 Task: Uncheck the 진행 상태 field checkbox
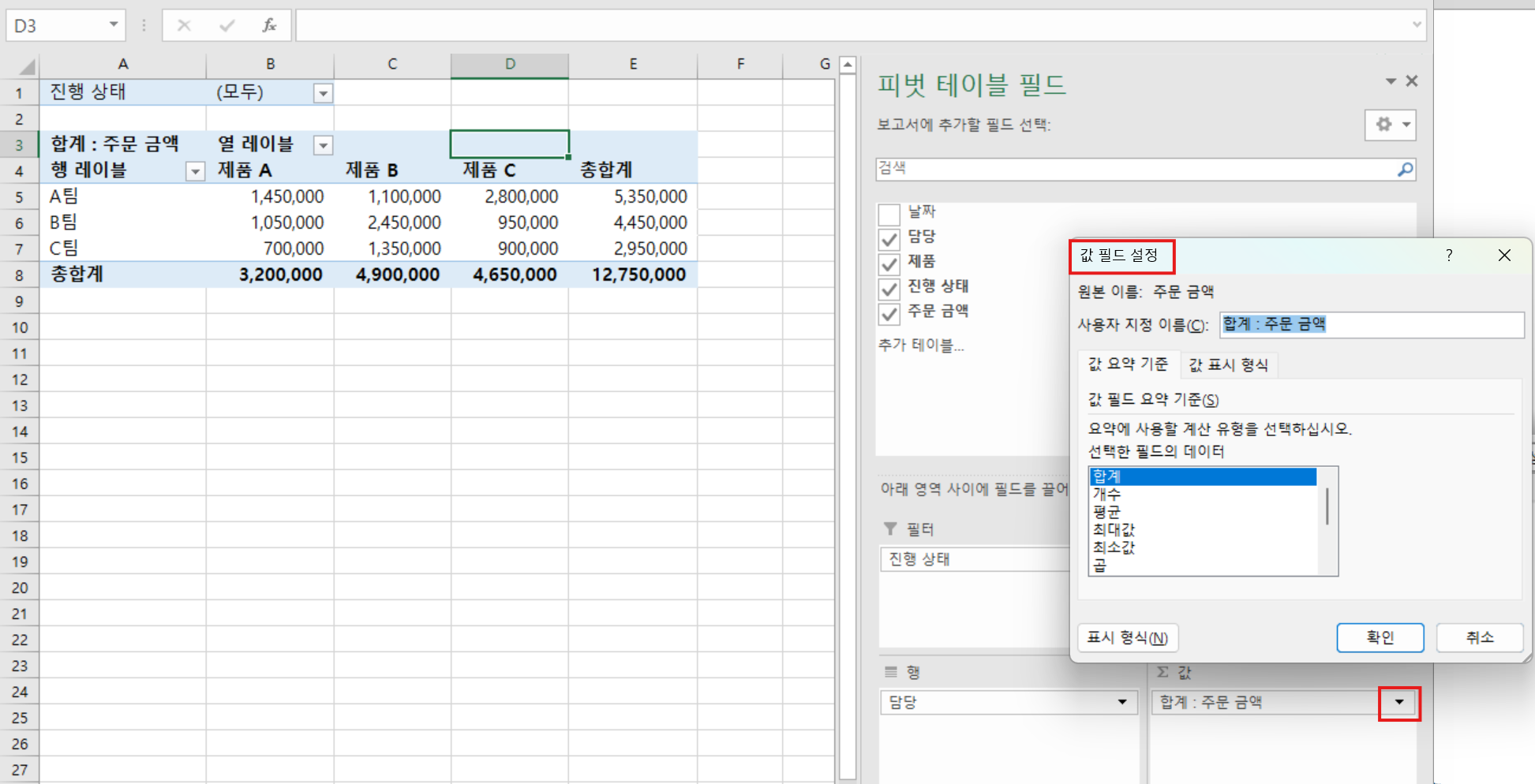(x=889, y=288)
